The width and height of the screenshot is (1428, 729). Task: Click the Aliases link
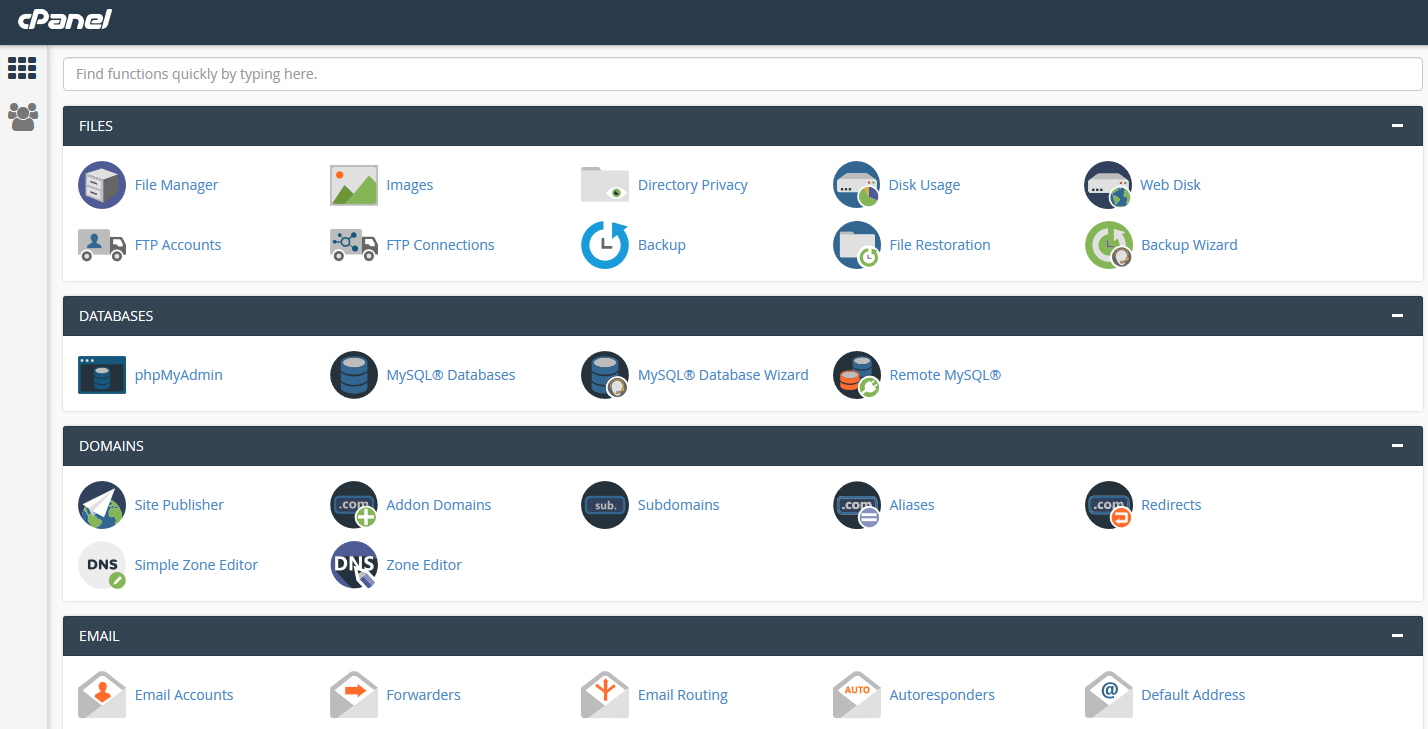pyautogui.click(x=912, y=505)
